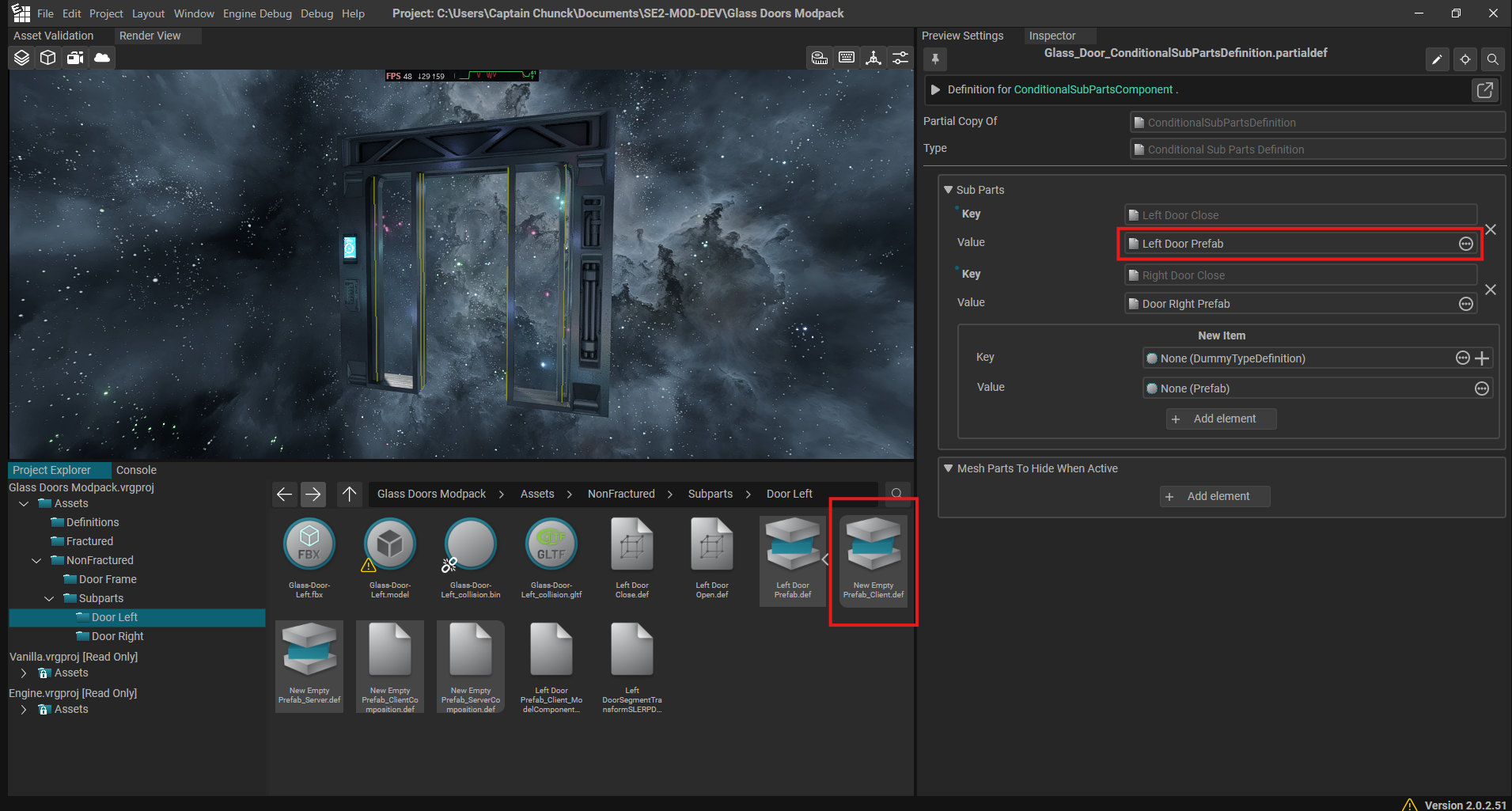Image resolution: width=1512 pixels, height=811 pixels.
Task: Collapse Mesh Parts To Hide When Active
Action: pos(948,468)
